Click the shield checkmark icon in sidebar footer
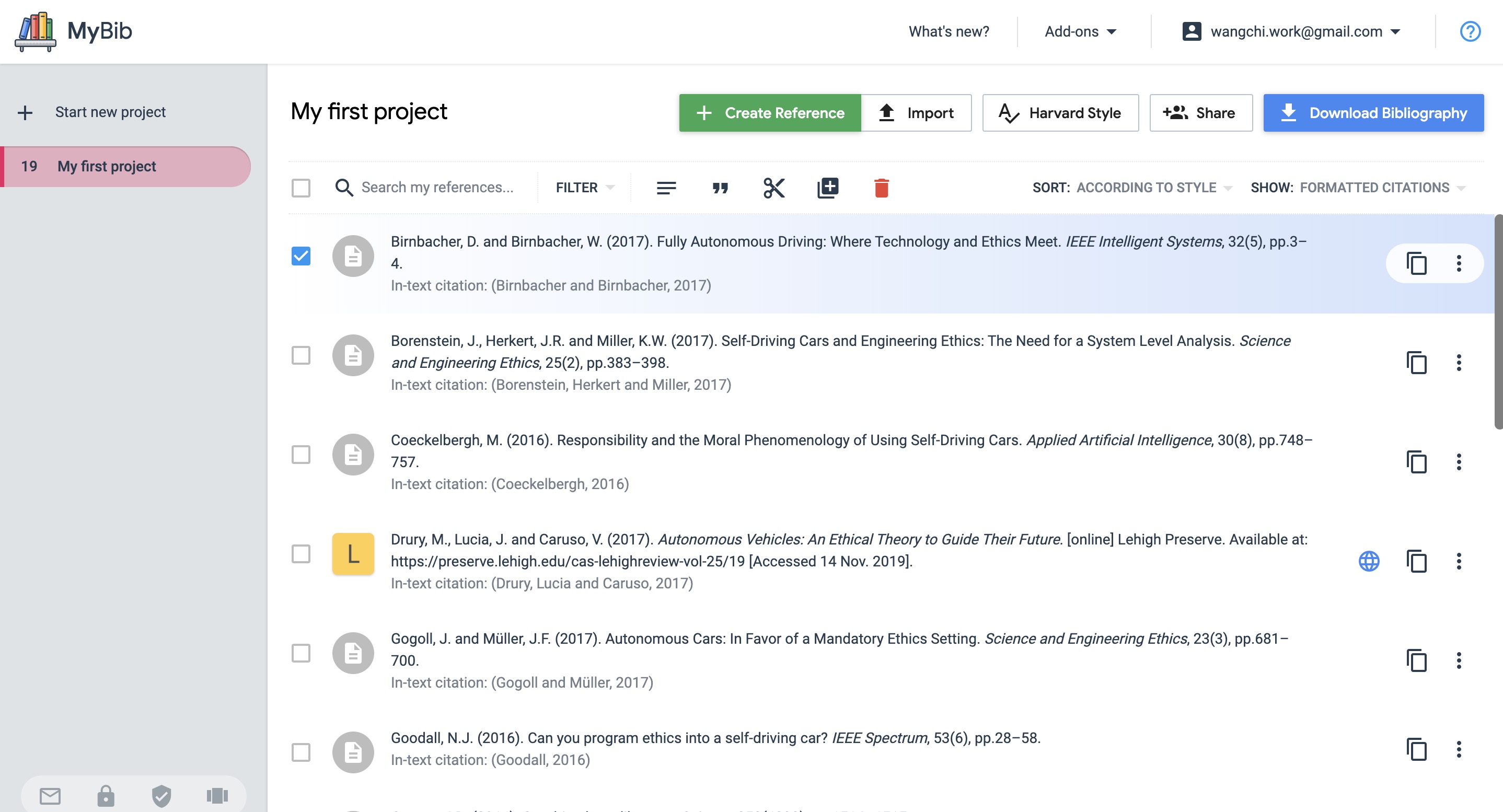The width and height of the screenshot is (1503, 812). tap(161, 796)
